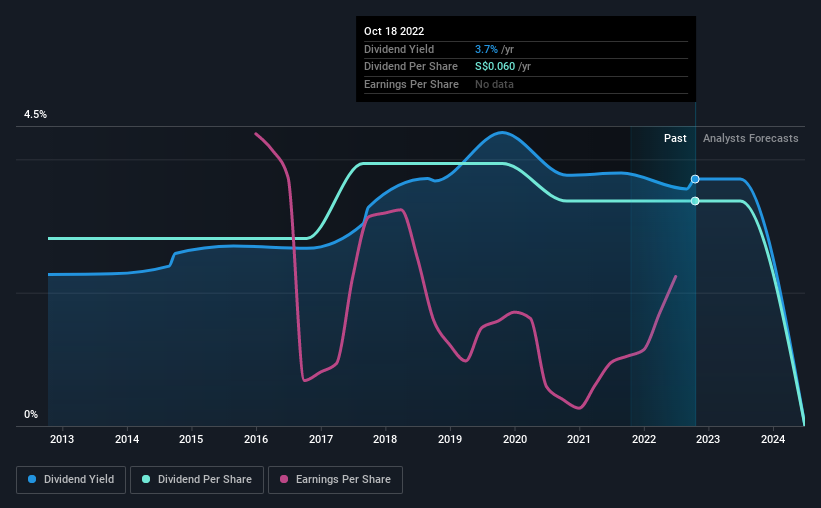Click the 0% y-axis label

(31, 414)
